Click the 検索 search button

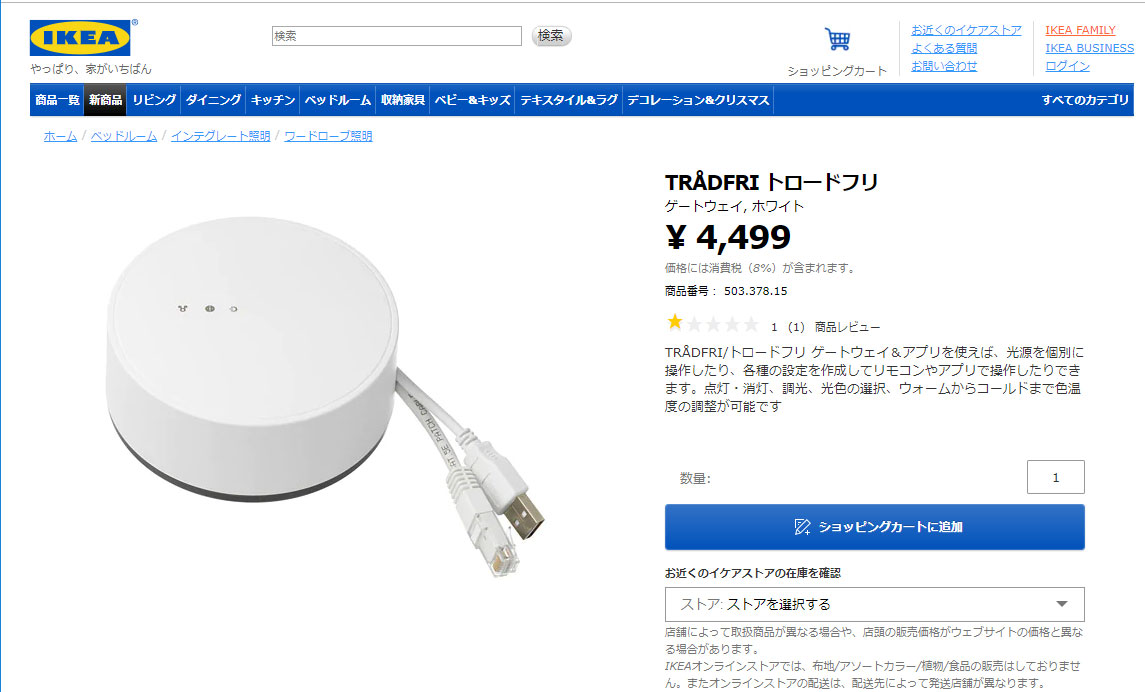coord(551,36)
